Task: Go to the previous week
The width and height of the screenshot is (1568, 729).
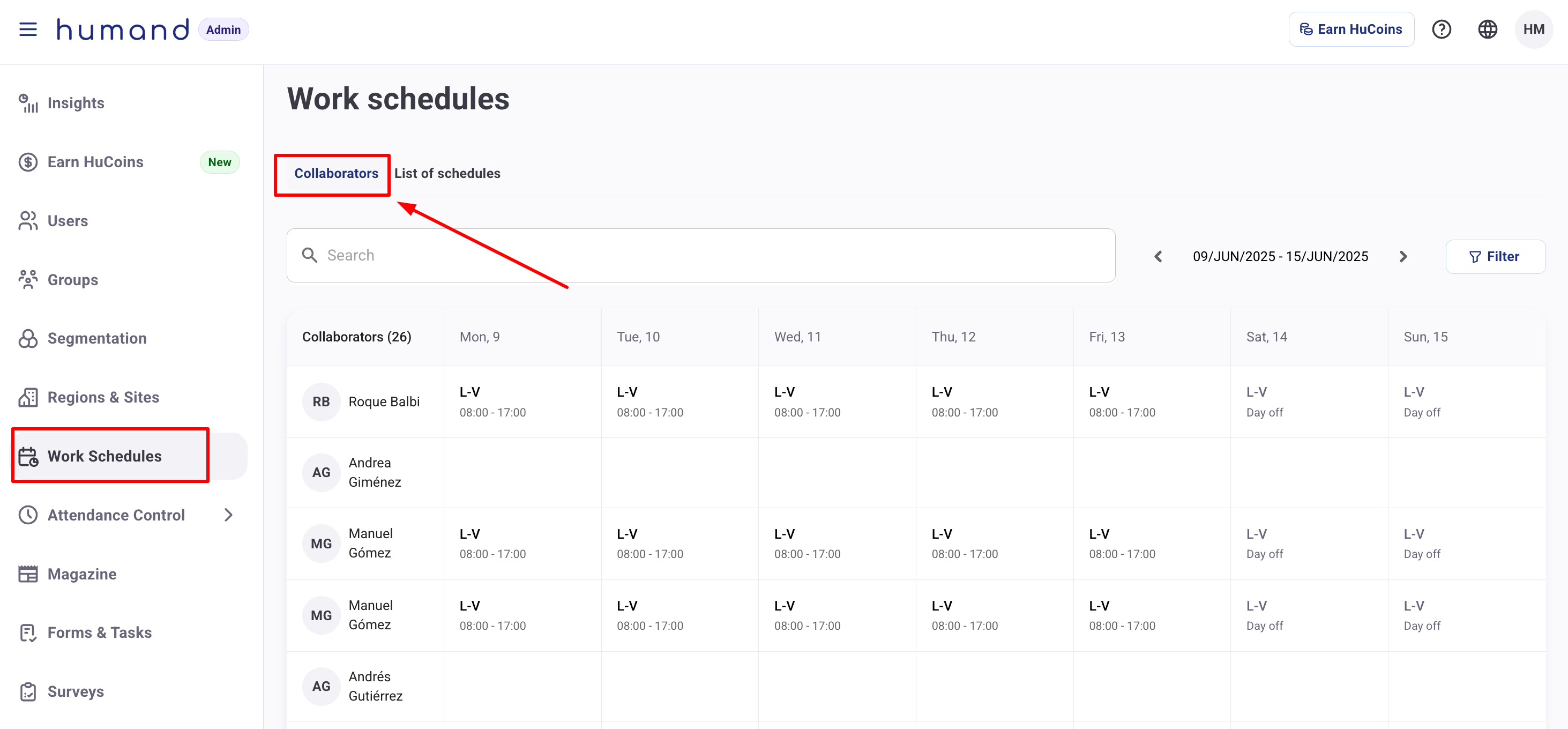Action: [1158, 256]
